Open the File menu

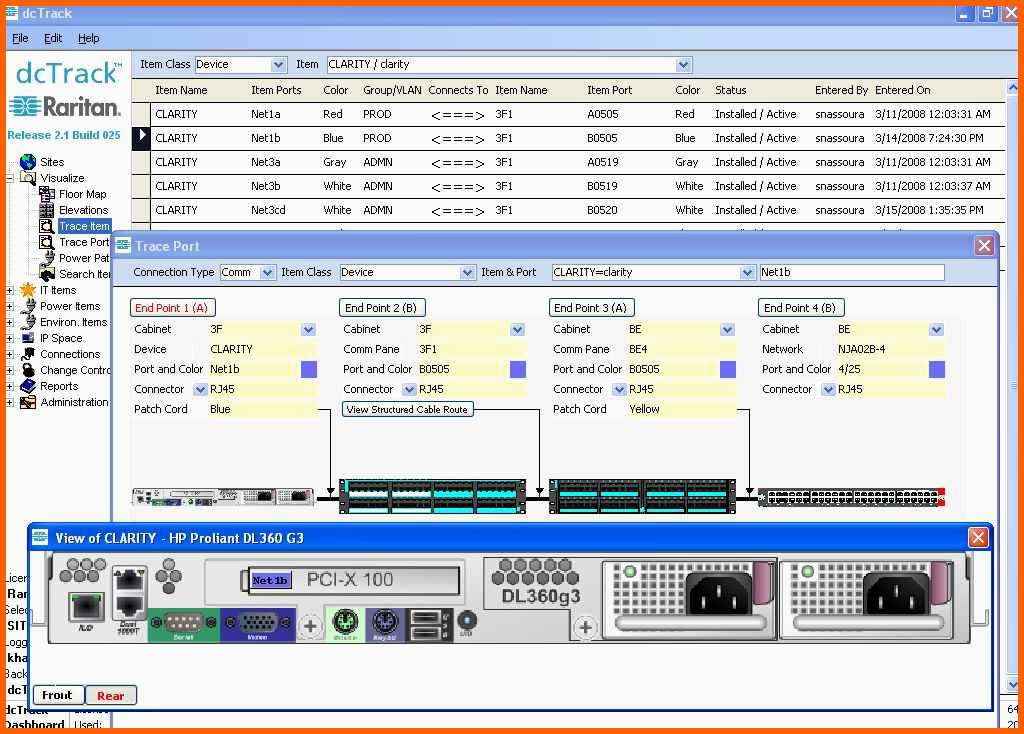click(x=20, y=39)
